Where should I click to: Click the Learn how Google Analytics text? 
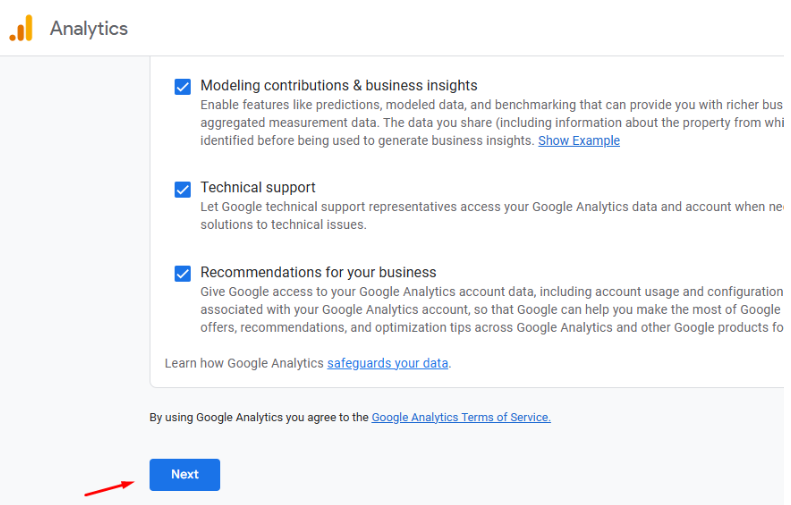[x=244, y=363]
